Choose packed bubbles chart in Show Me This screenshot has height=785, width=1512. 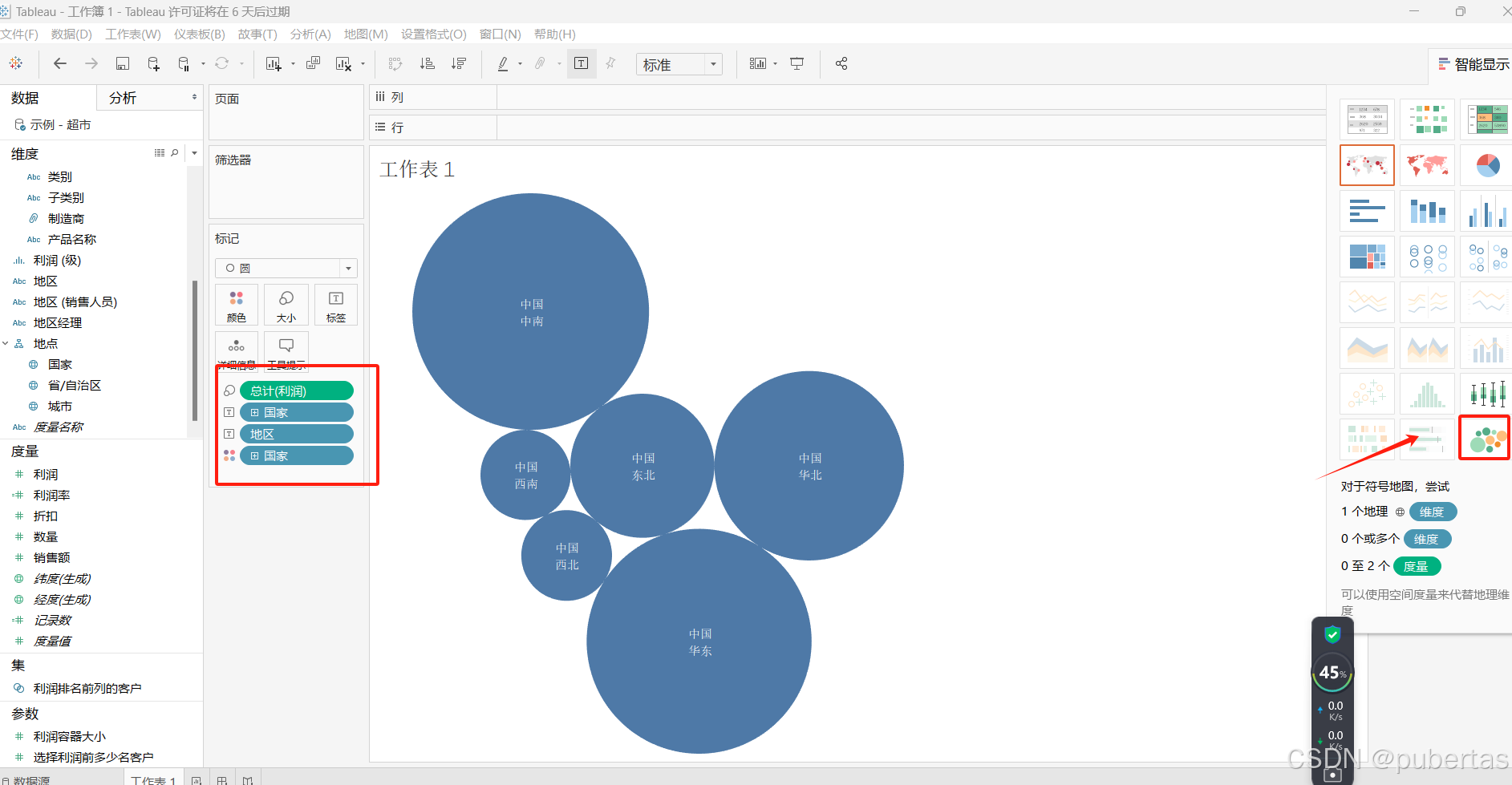click(x=1486, y=438)
